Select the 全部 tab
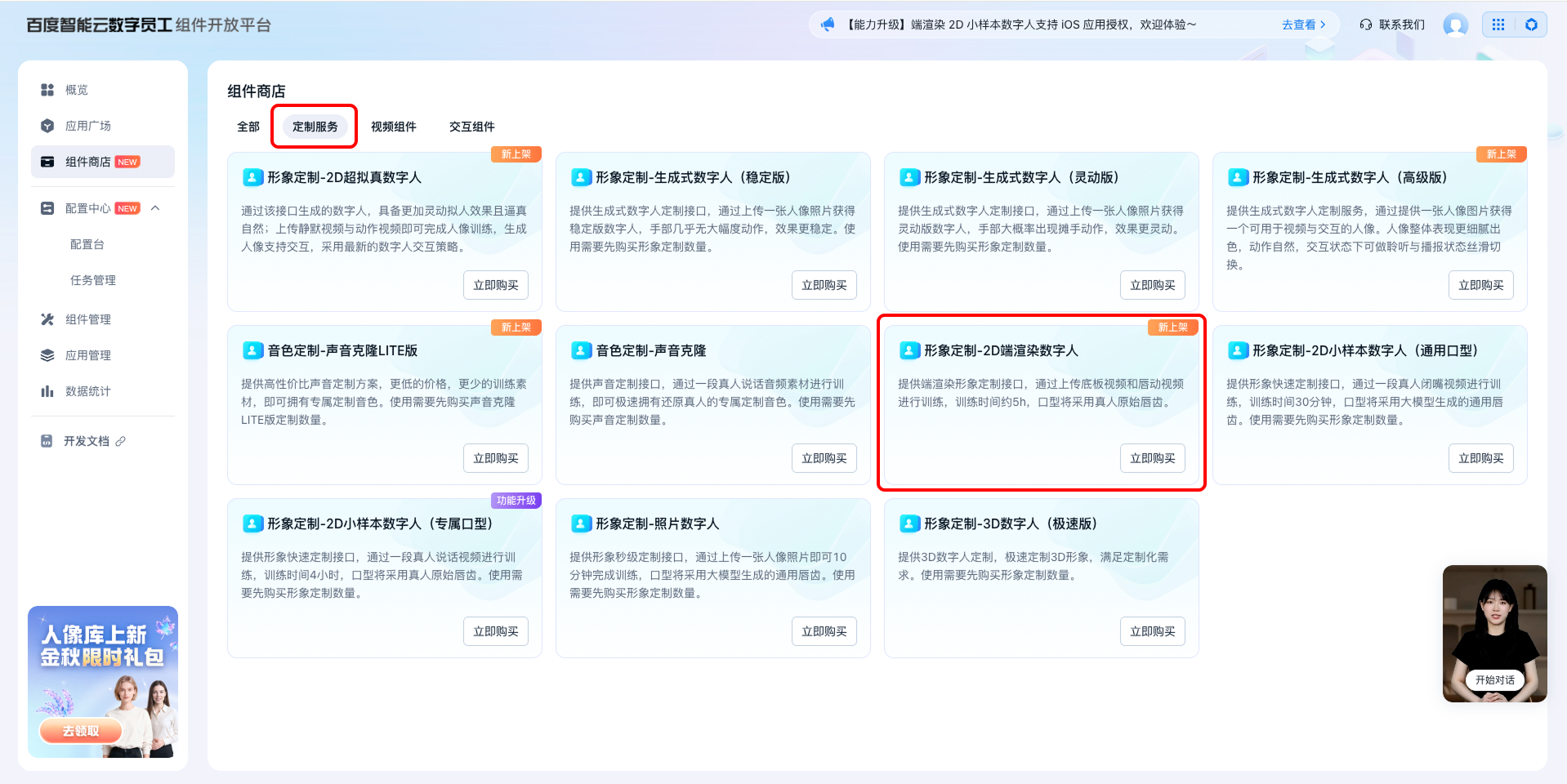 coord(248,127)
